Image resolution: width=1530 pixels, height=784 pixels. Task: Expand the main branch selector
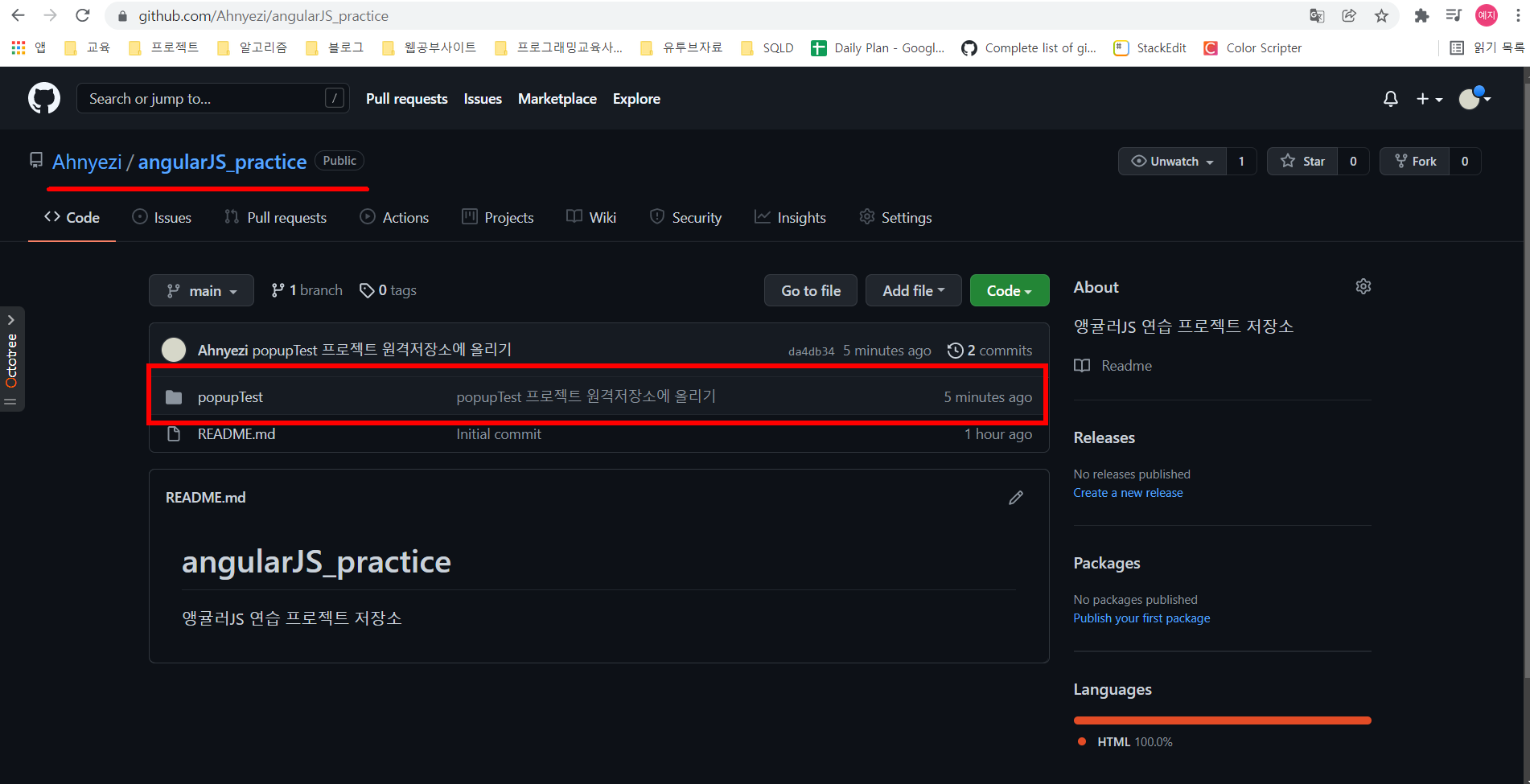(x=201, y=290)
